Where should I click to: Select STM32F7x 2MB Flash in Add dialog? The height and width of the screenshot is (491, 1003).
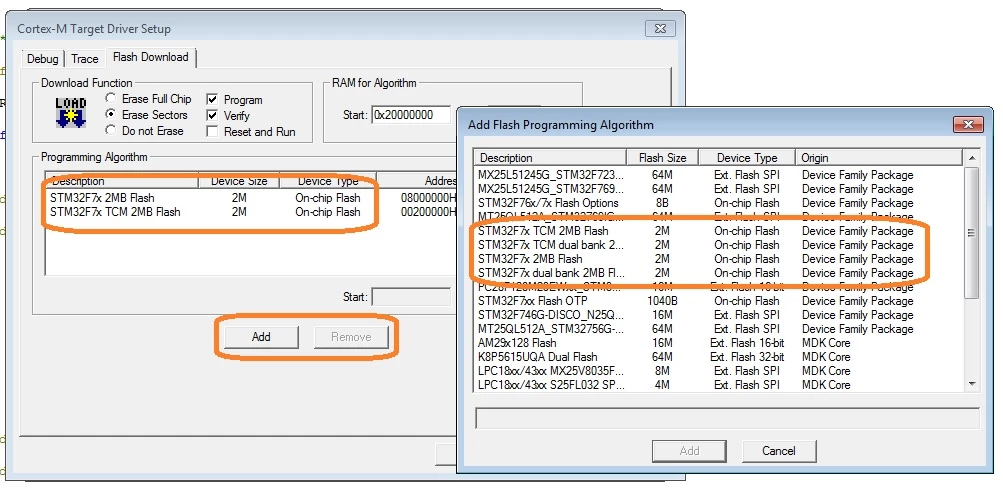(718, 259)
